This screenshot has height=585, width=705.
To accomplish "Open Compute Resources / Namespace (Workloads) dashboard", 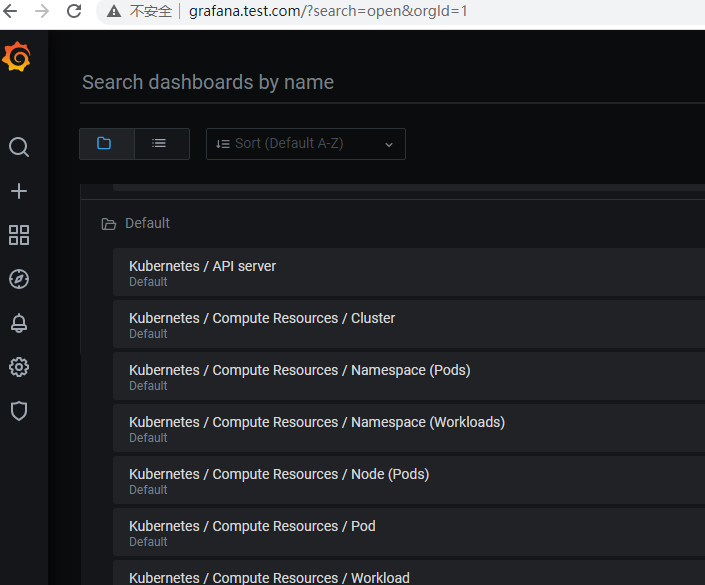I will point(409,428).
